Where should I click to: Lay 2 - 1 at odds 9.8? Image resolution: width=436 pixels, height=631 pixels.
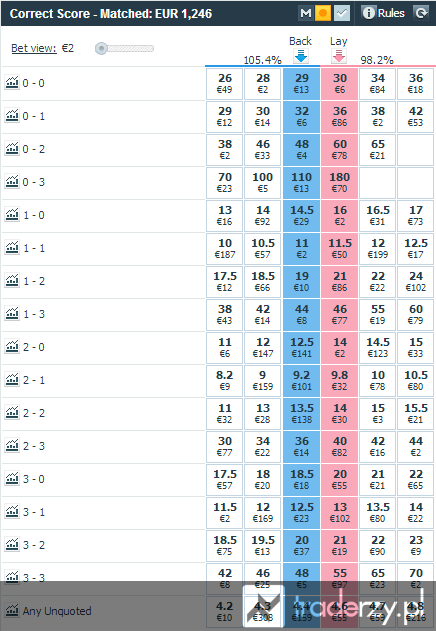[339, 380]
